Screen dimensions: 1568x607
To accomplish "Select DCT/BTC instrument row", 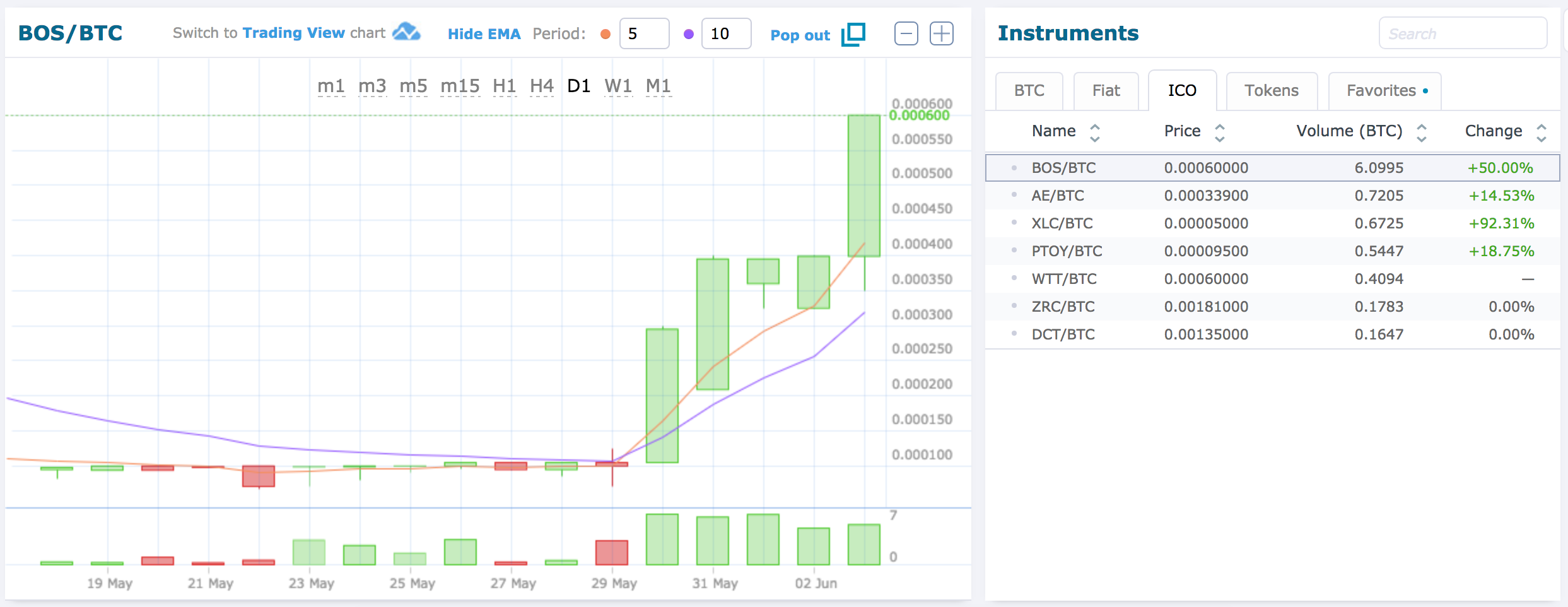I will tap(1273, 334).
